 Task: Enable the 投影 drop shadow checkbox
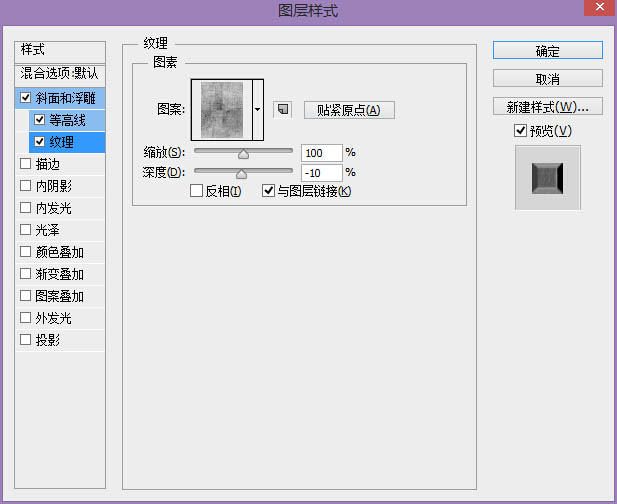pos(25,340)
